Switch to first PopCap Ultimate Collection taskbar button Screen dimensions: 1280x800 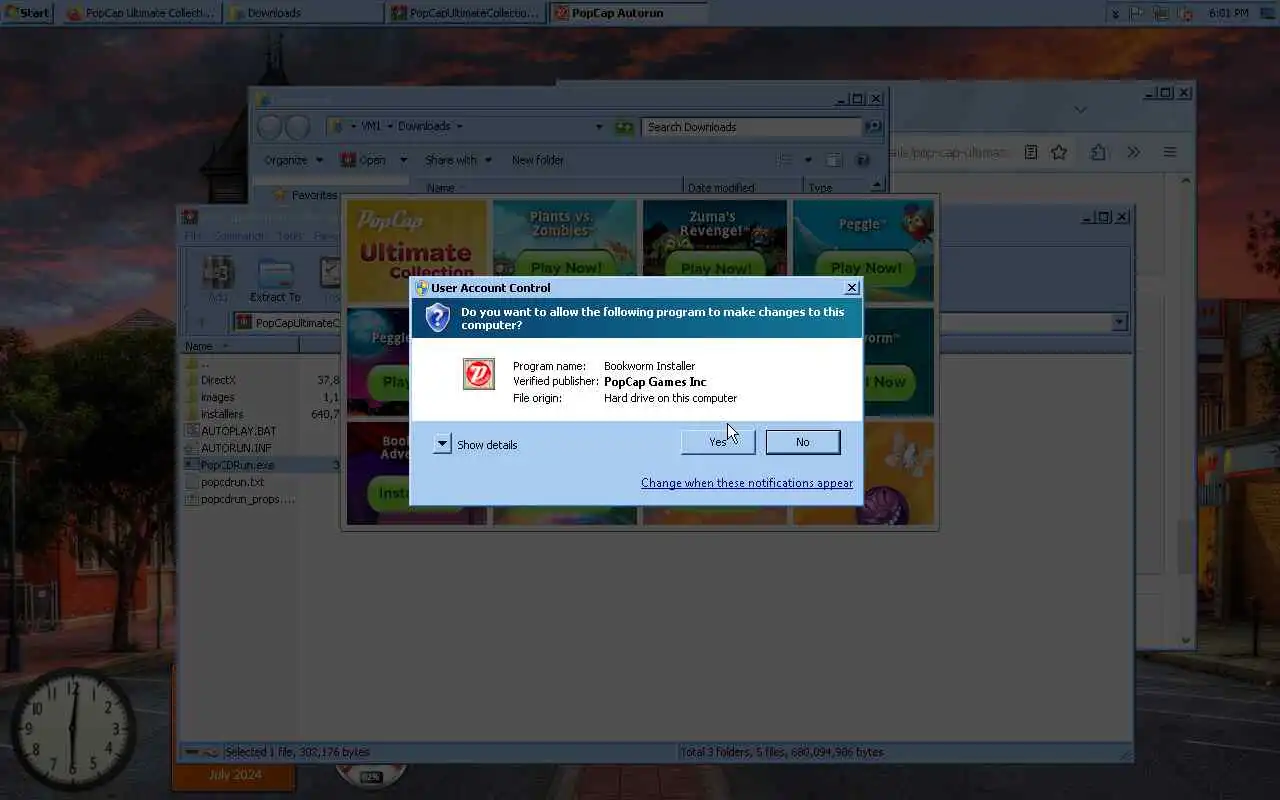point(142,13)
